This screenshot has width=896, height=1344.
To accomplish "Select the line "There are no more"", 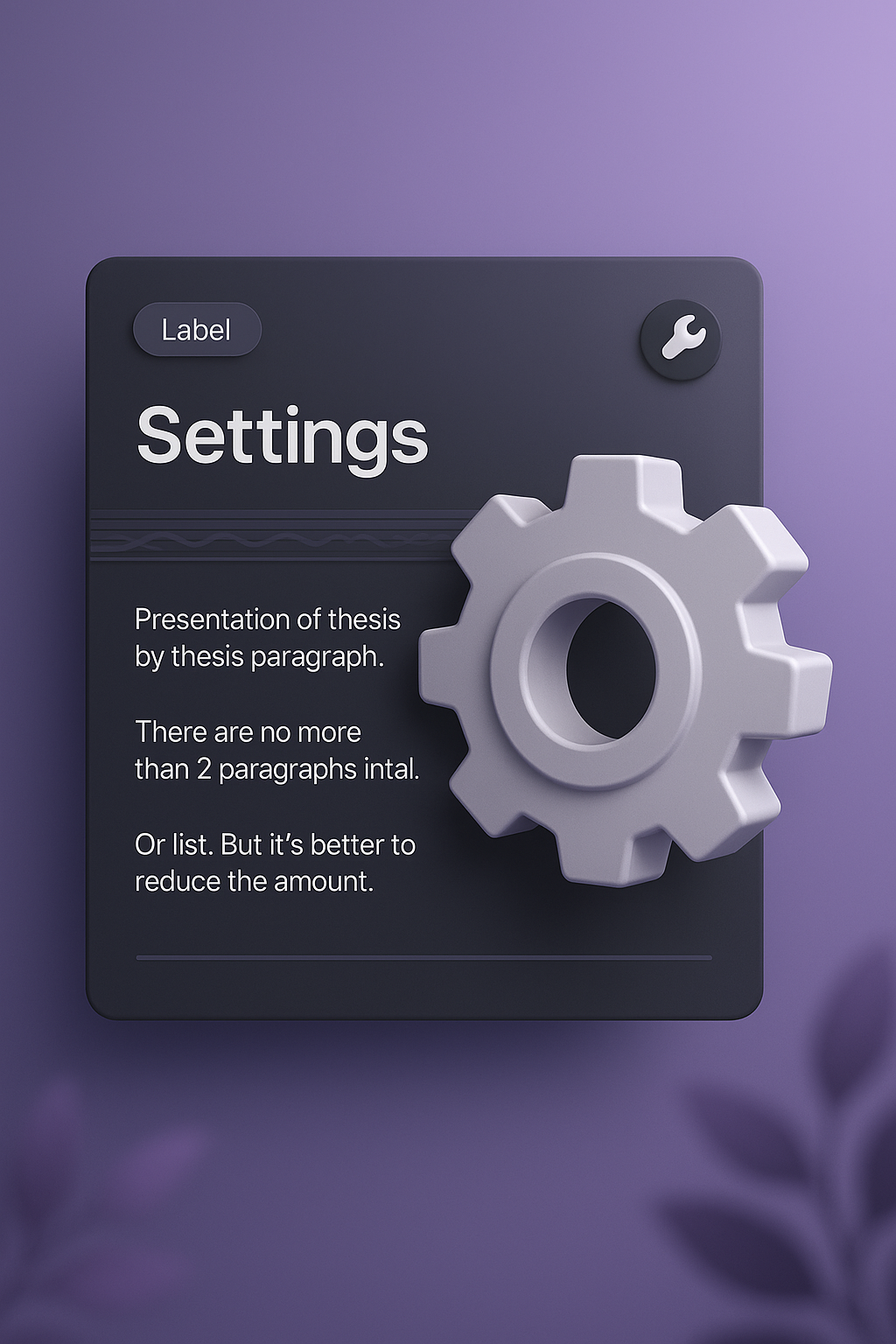I will 248,731.
